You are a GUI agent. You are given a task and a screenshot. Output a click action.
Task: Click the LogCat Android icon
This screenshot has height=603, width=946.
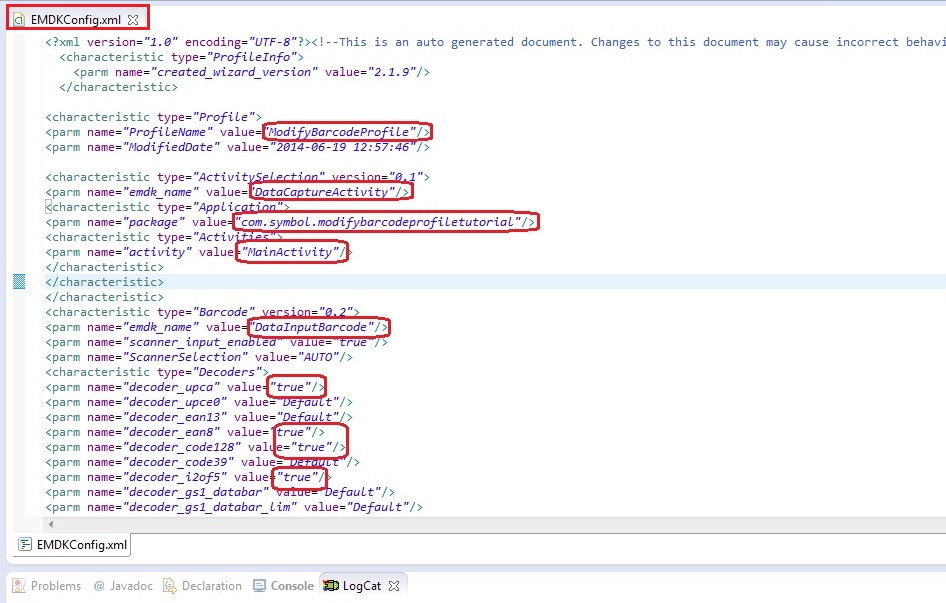(x=330, y=586)
